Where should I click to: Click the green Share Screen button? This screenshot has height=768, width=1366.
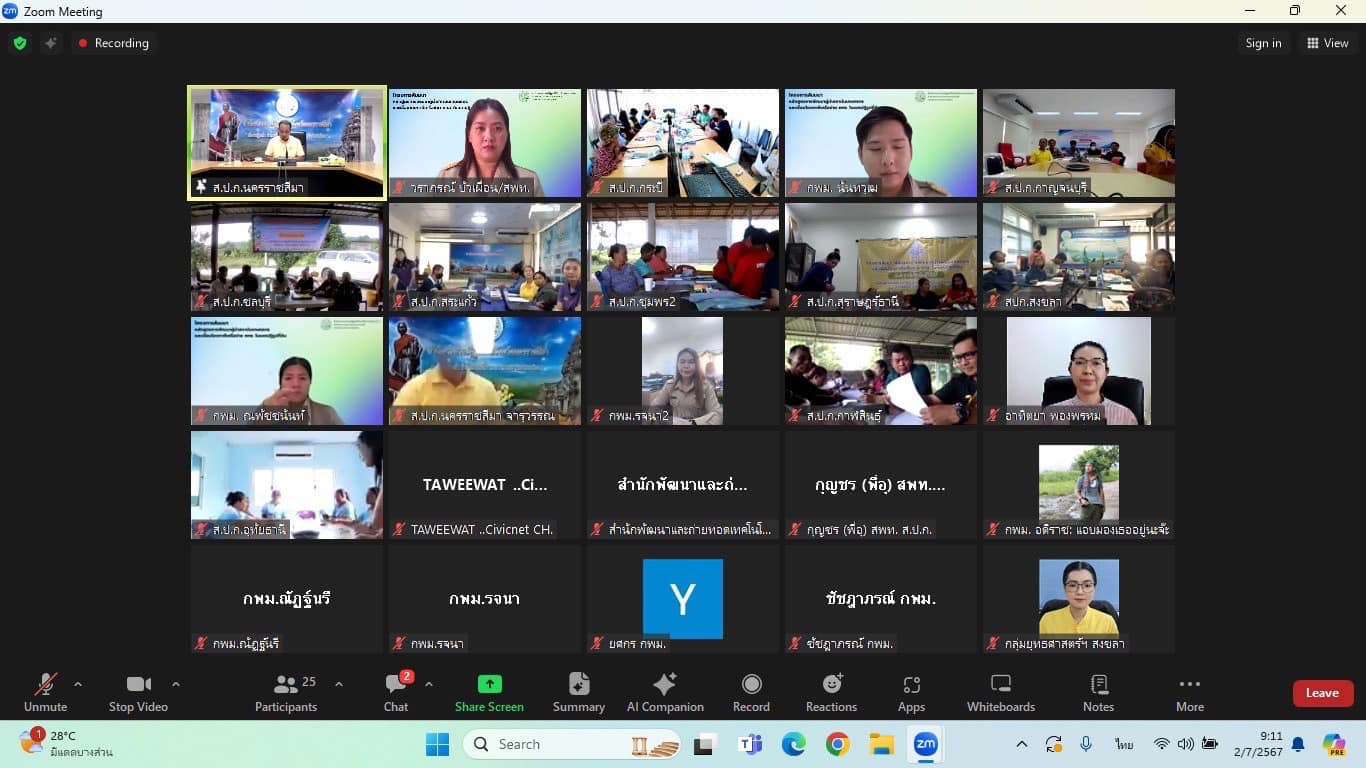coord(489,693)
